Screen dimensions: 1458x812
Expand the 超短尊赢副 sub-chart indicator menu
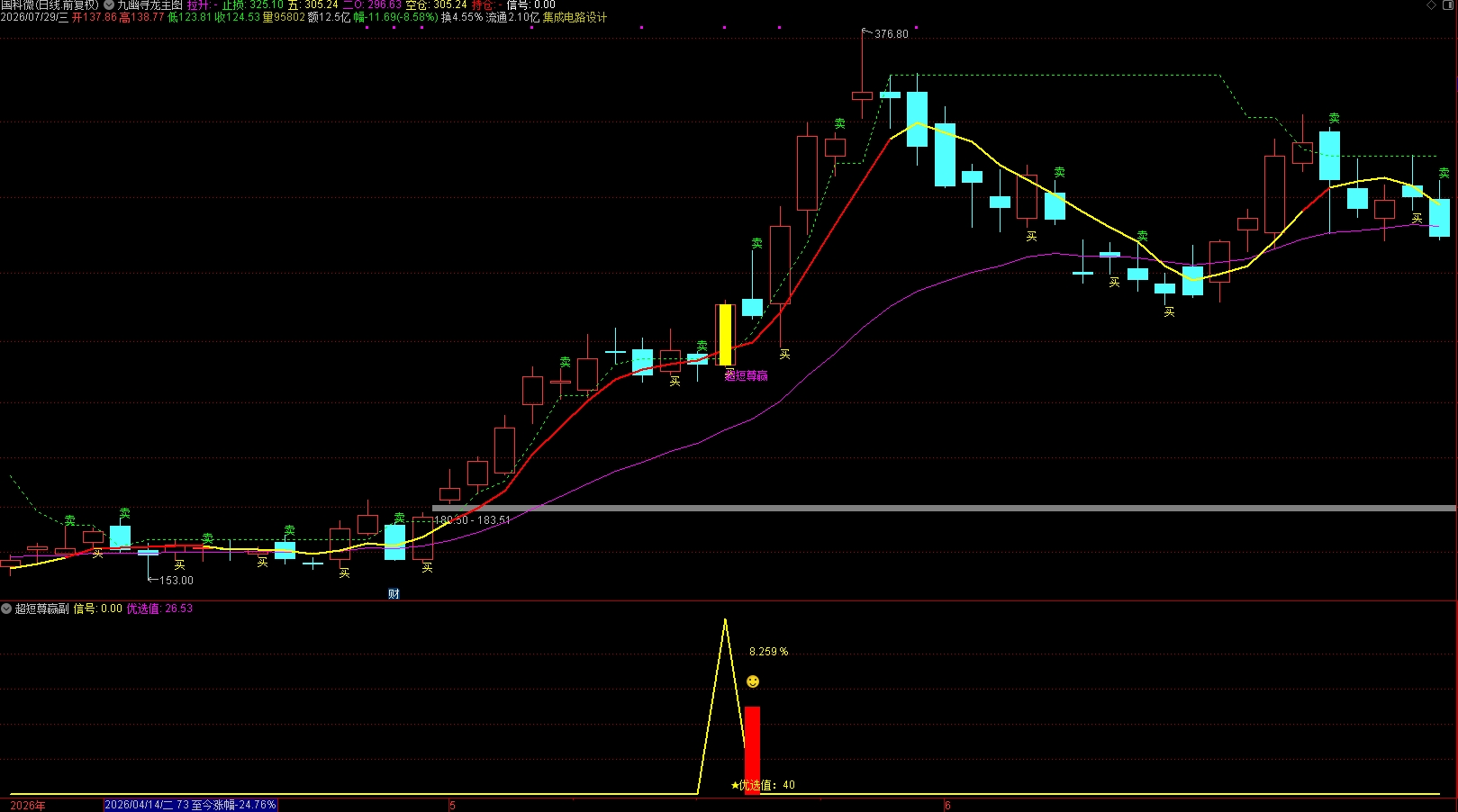pos(6,609)
